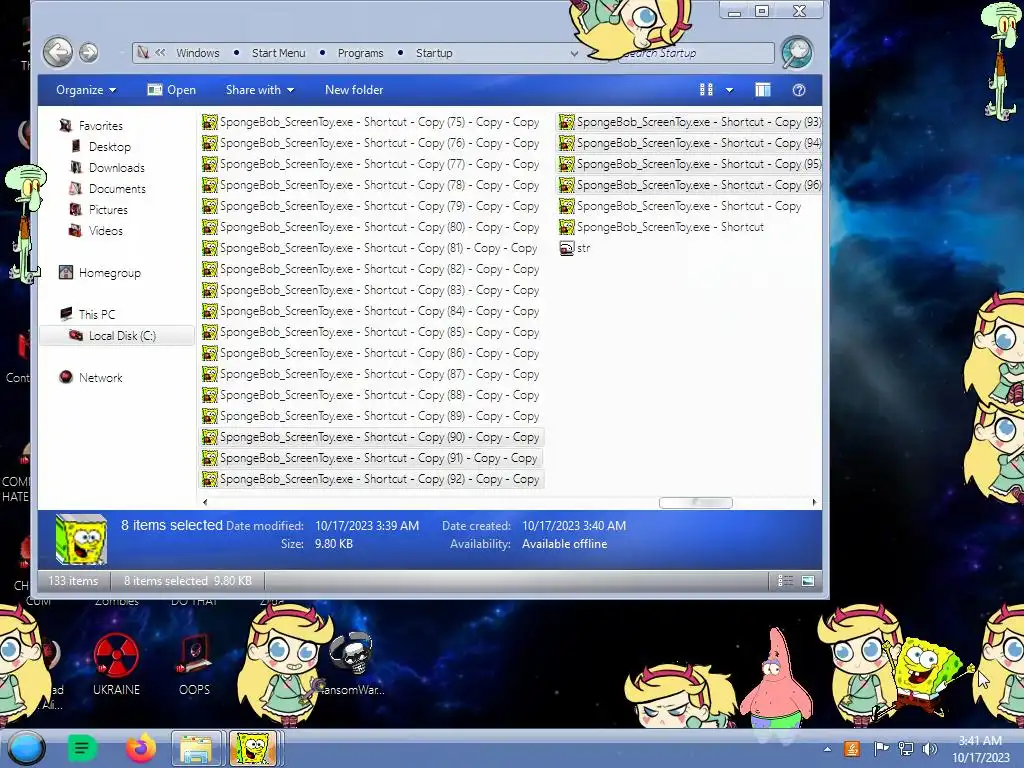
Task: Select shortcut Copy (96) file
Action: [690, 185]
